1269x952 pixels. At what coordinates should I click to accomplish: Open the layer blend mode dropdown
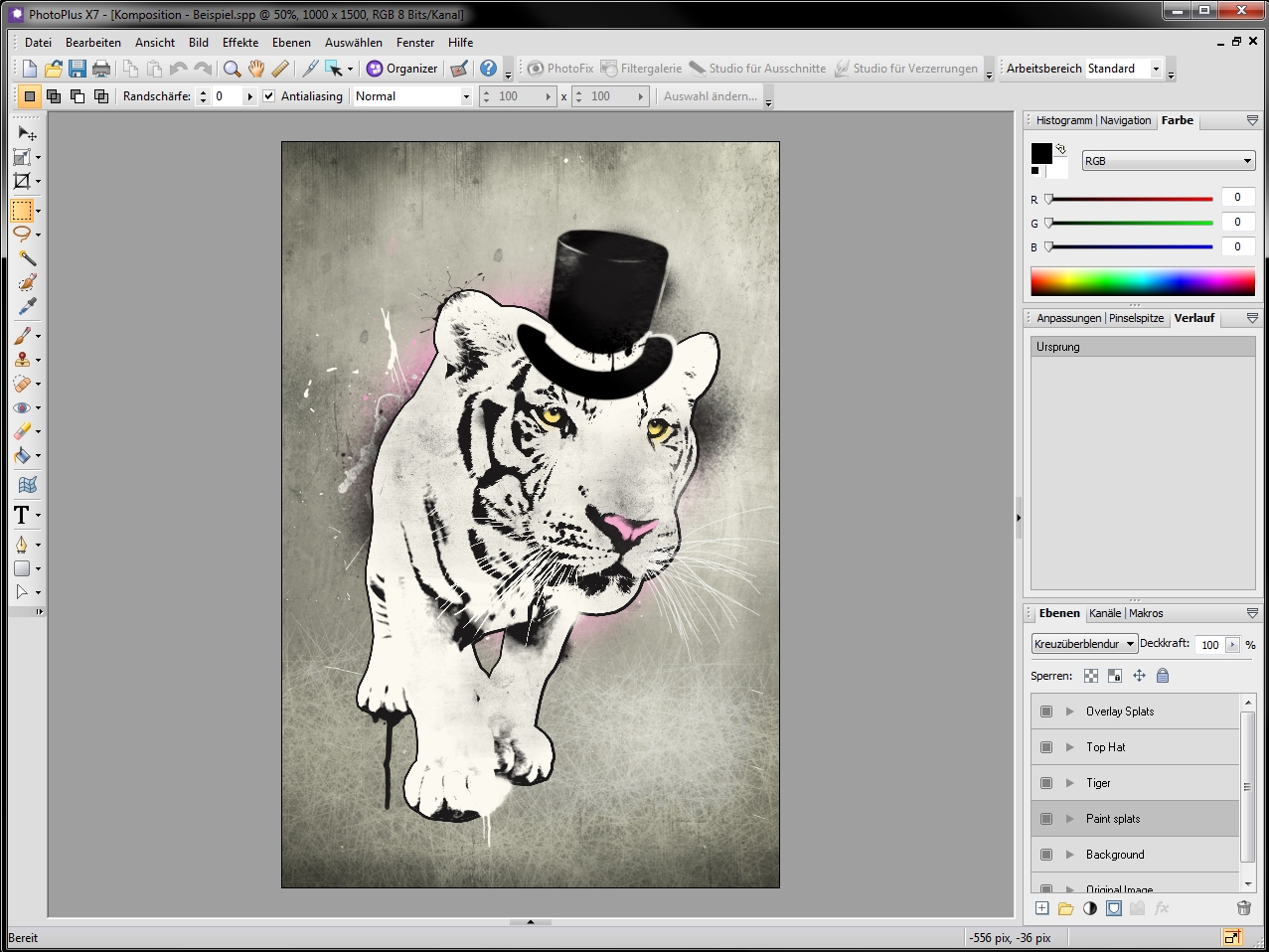1084,644
